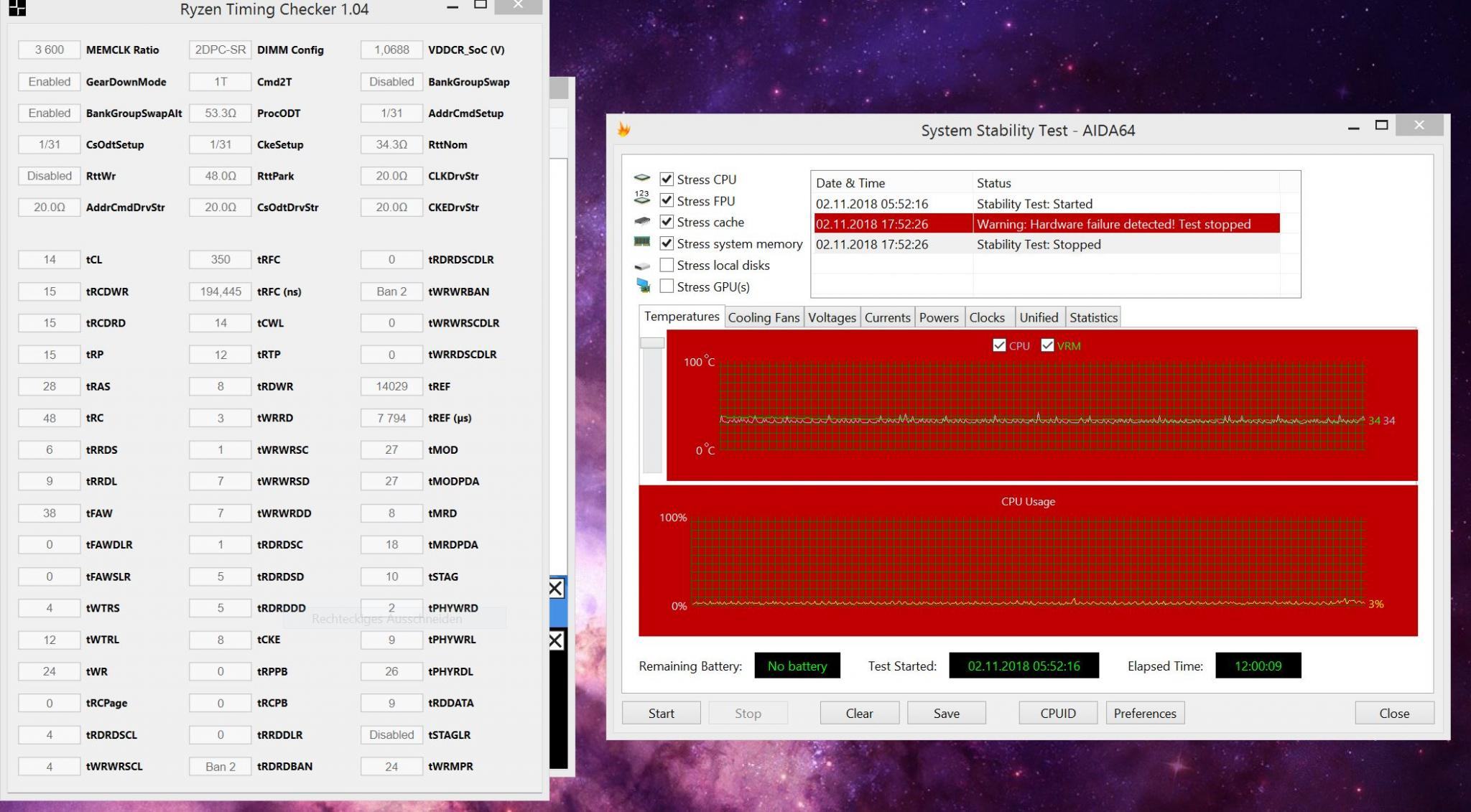Click the Cmd2T value 1T

click(221, 81)
